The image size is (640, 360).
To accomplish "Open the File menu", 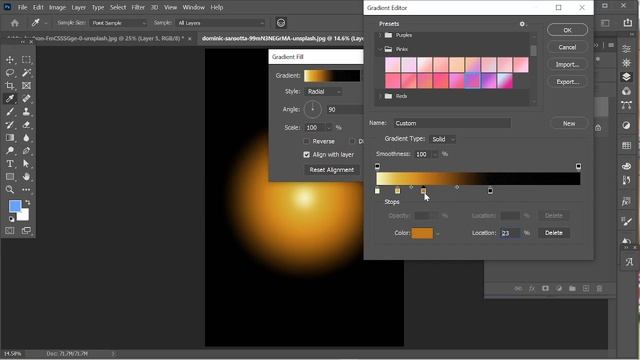I will pyautogui.click(x=22, y=7).
